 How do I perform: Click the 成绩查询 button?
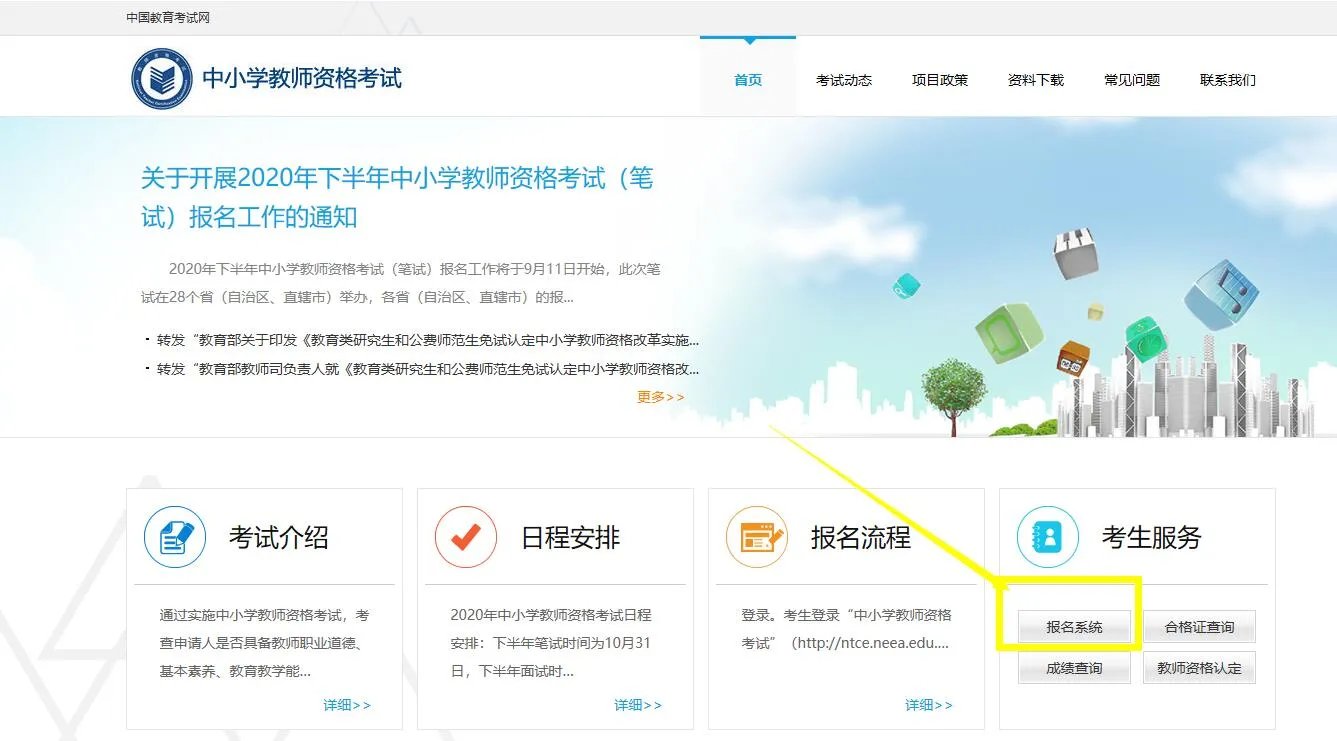click(1072, 667)
